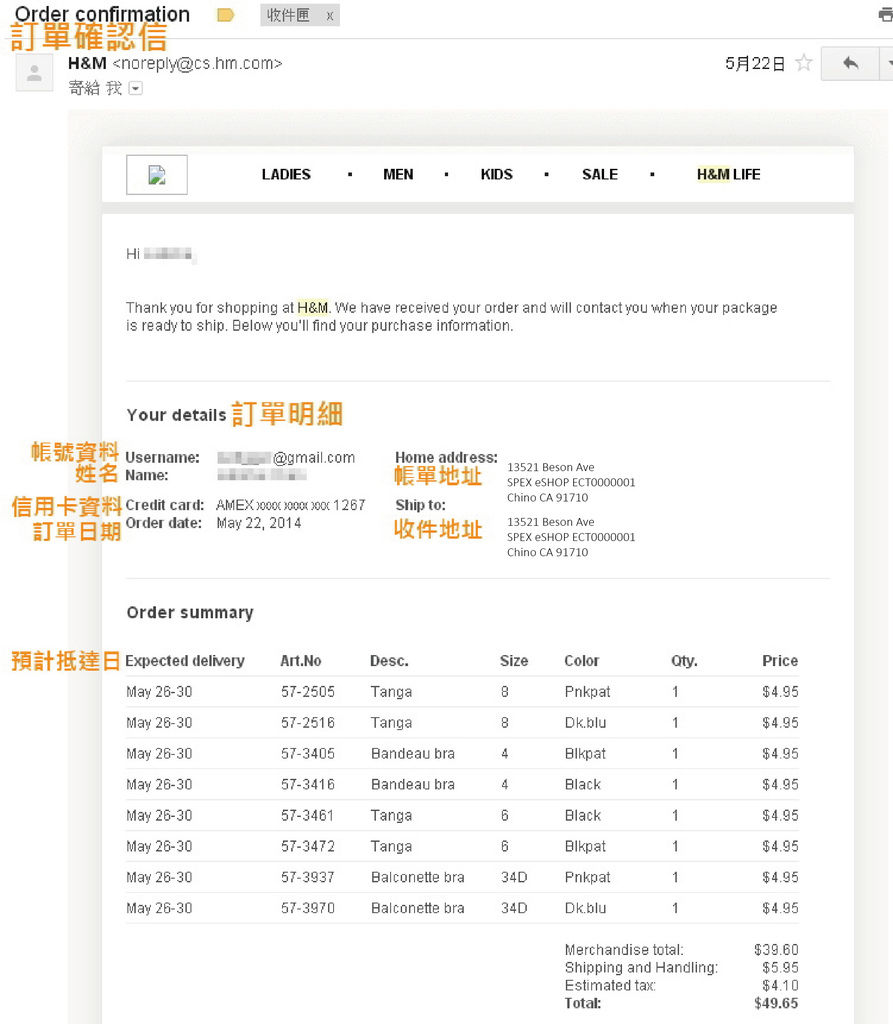Click the Art.No column header

300,661
